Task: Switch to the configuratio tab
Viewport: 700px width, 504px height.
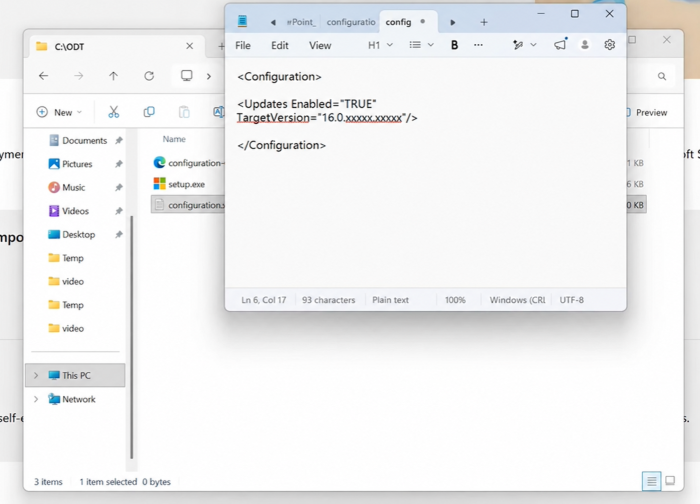Action: [351, 22]
